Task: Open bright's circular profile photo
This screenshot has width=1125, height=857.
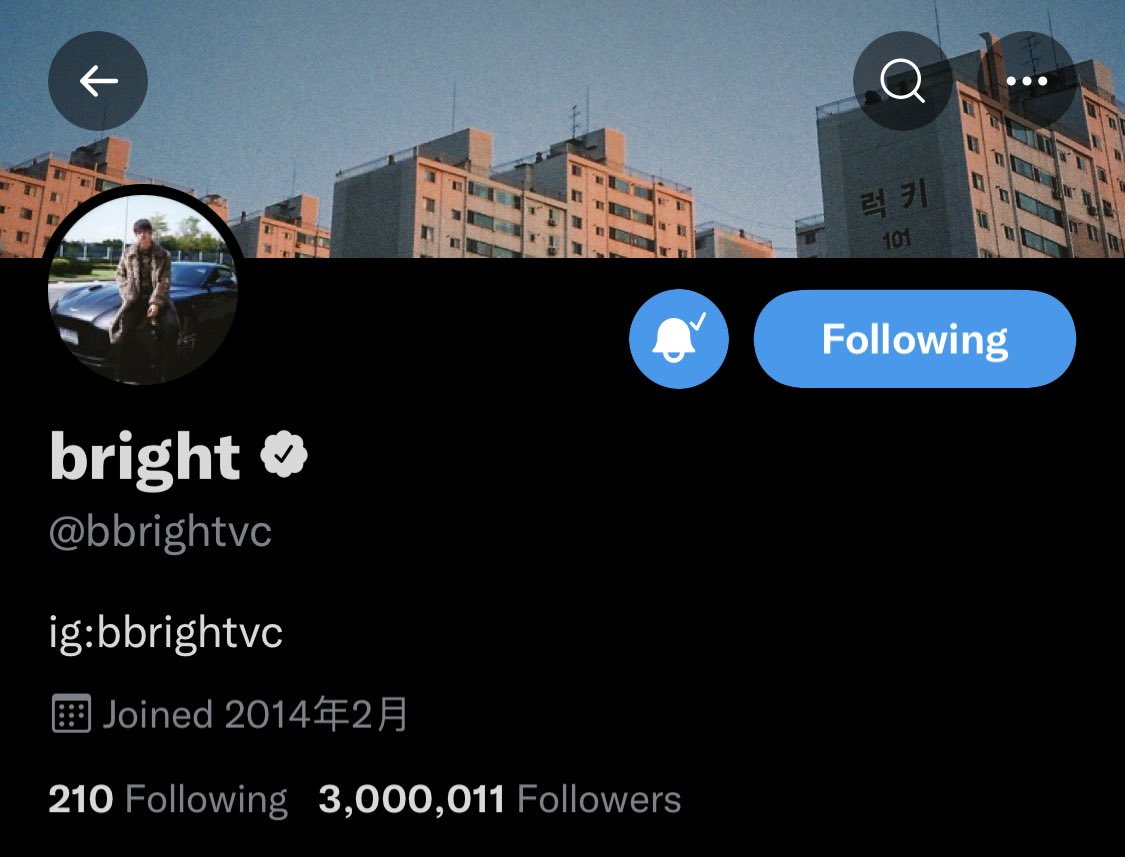Action: pos(143,287)
